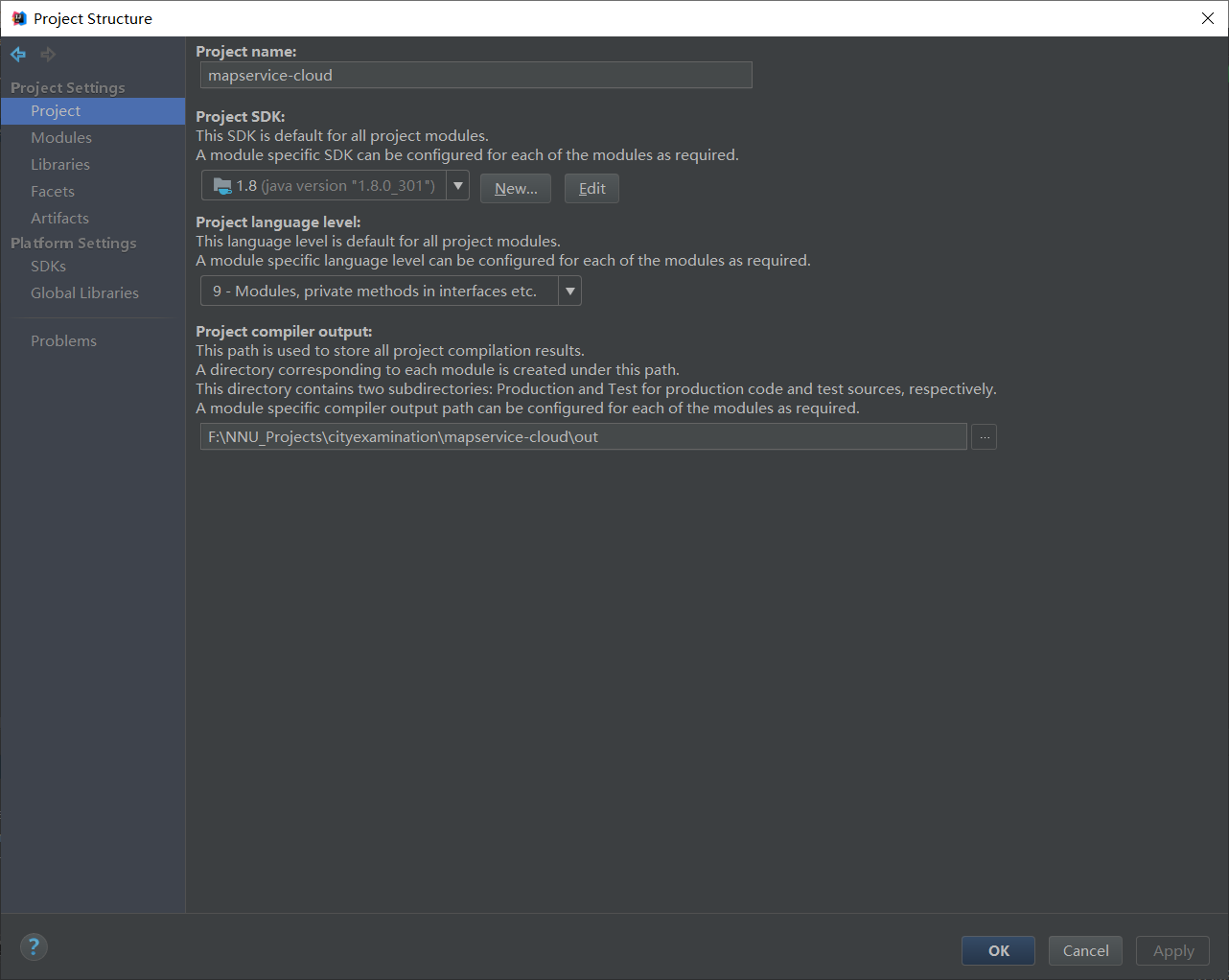
Task: Click the Apply button
Action: (x=1173, y=951)
